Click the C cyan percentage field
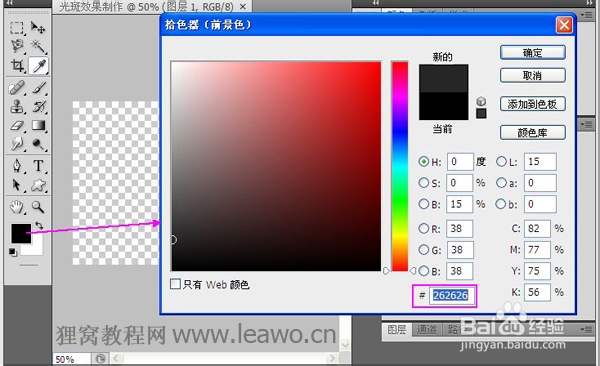This screenshot has height=366, width=600. (x=537, y=229)
